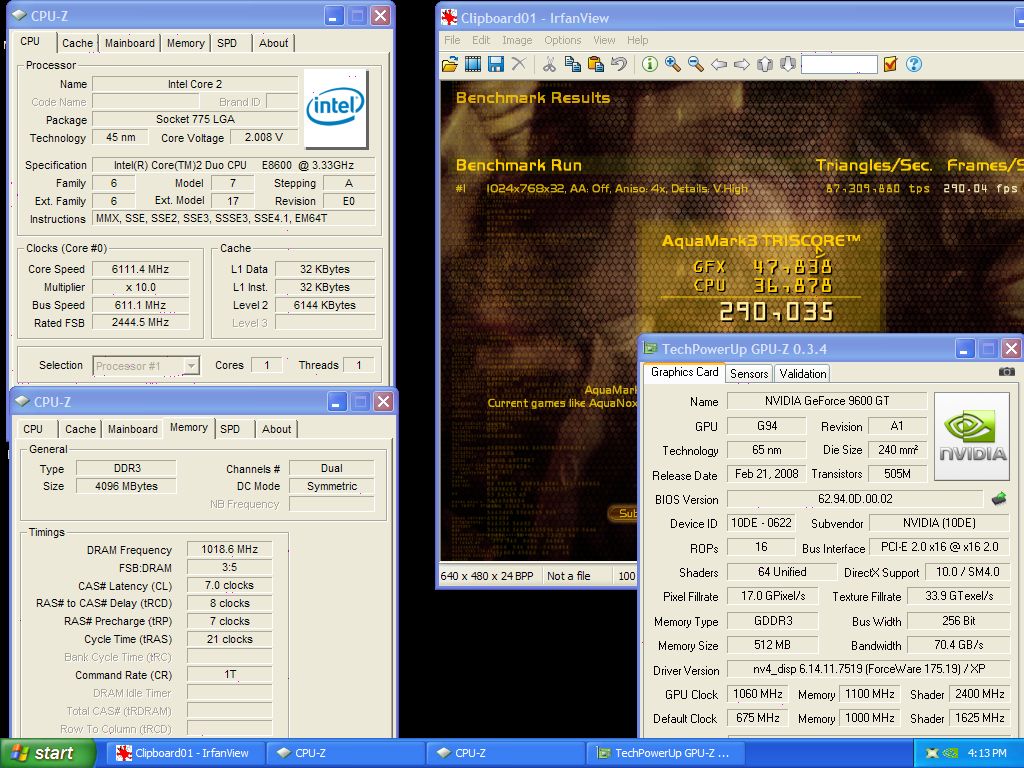Click the down arrow icon in IrfanView toolbar

(x=788, y=64)
